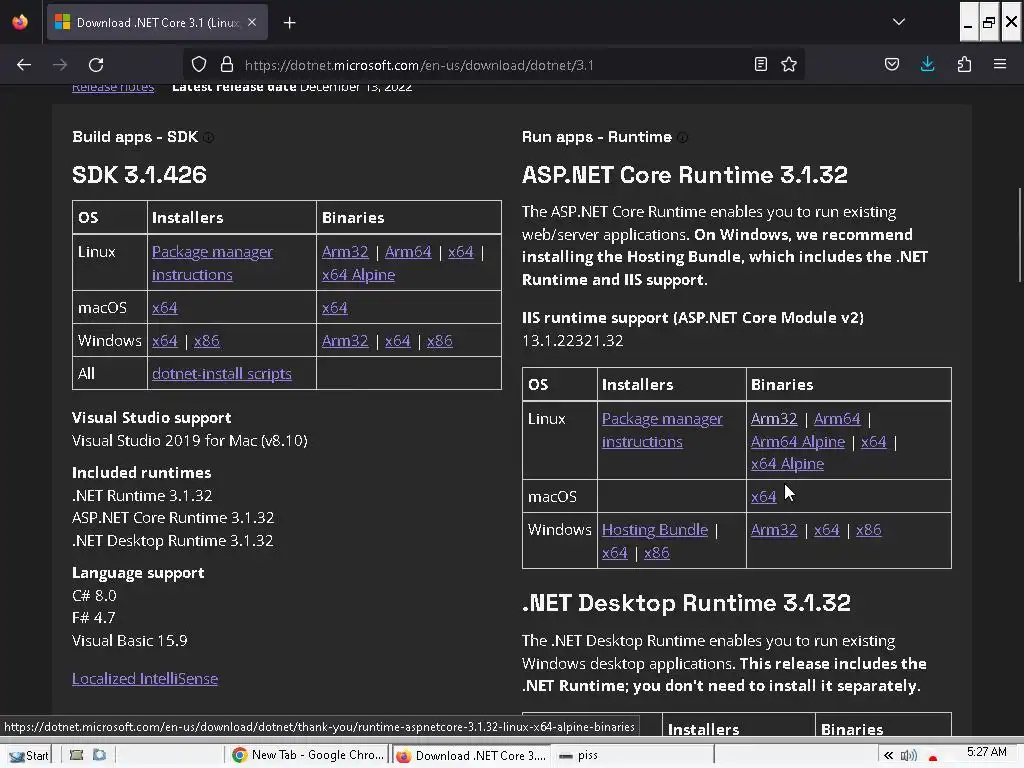Open the Firefox application menu
The width and height of the screenshot is (1024, 768).
click(1000, 64)
